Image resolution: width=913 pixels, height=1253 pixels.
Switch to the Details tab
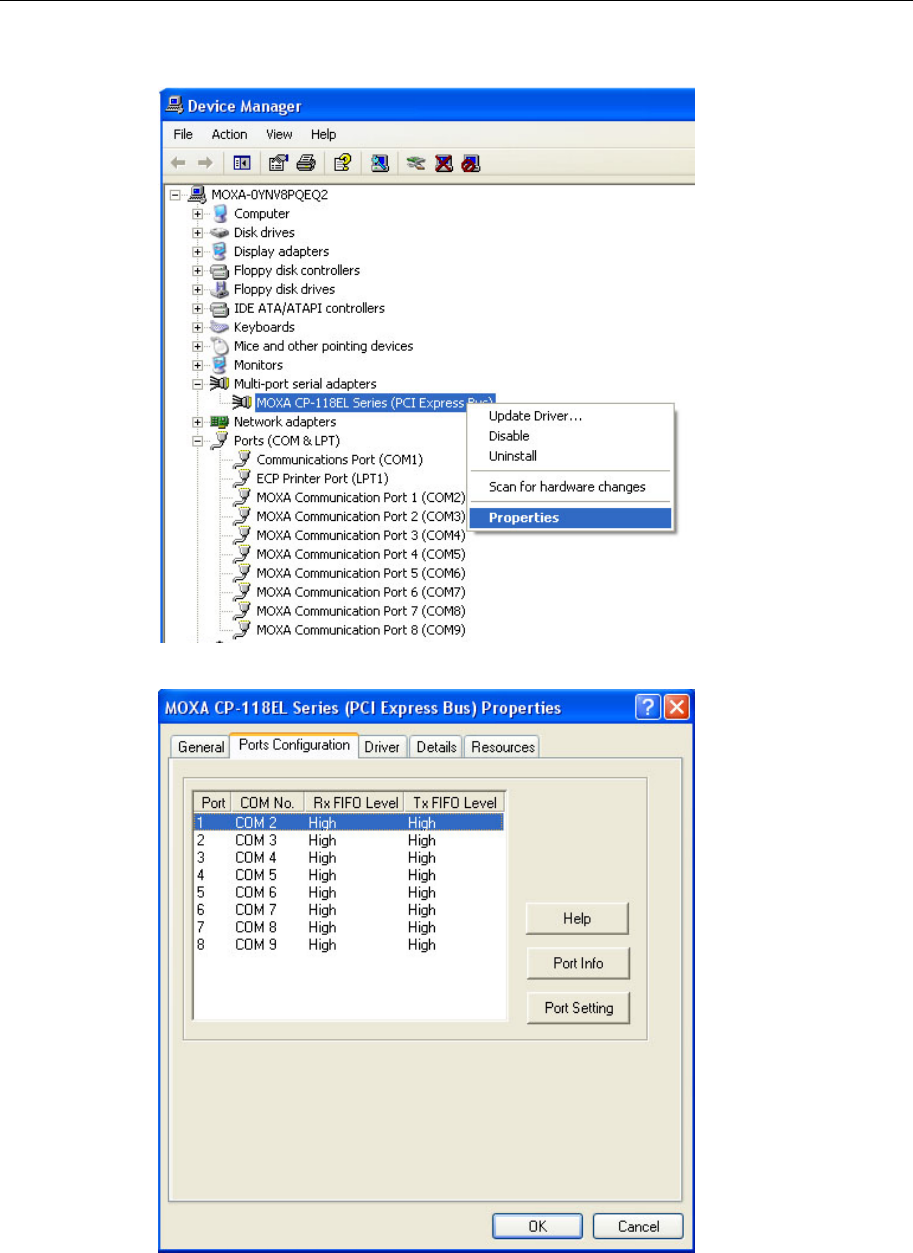tap(437, 747)
